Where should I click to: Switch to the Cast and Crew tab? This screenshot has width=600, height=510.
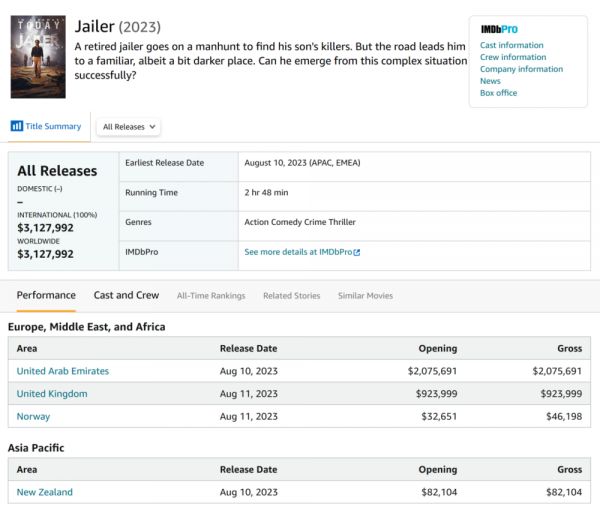pyautogui.click(x=126, y=295)
